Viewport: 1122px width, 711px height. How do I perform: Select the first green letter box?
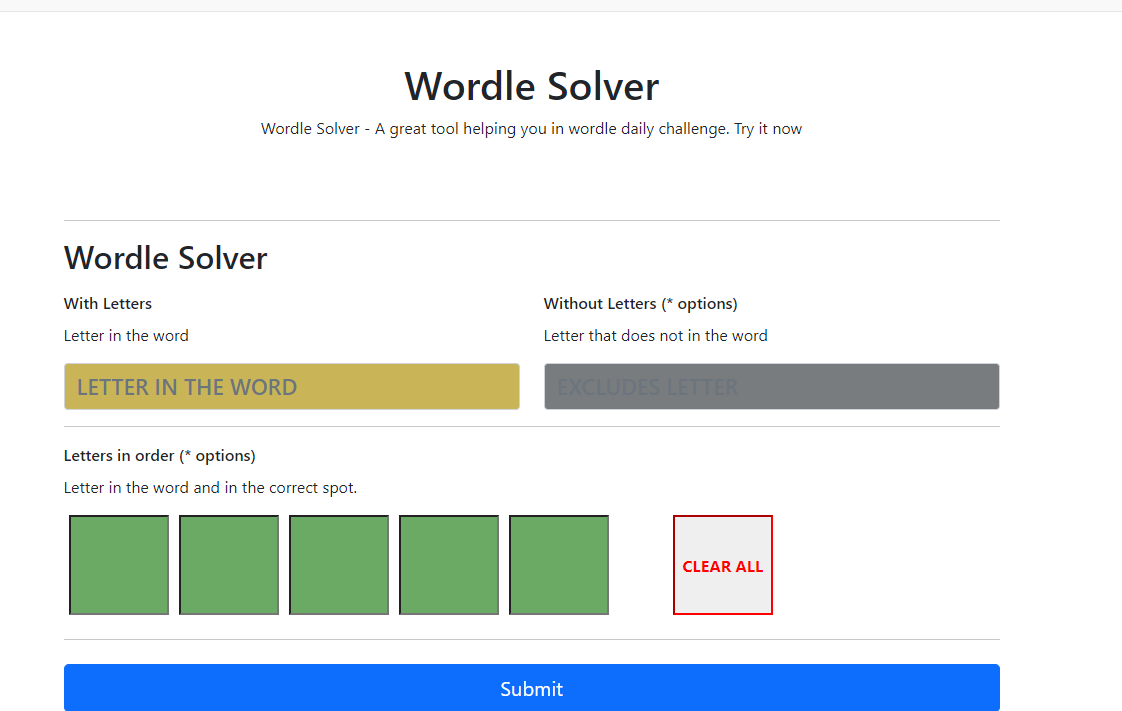tap(119, 565)
